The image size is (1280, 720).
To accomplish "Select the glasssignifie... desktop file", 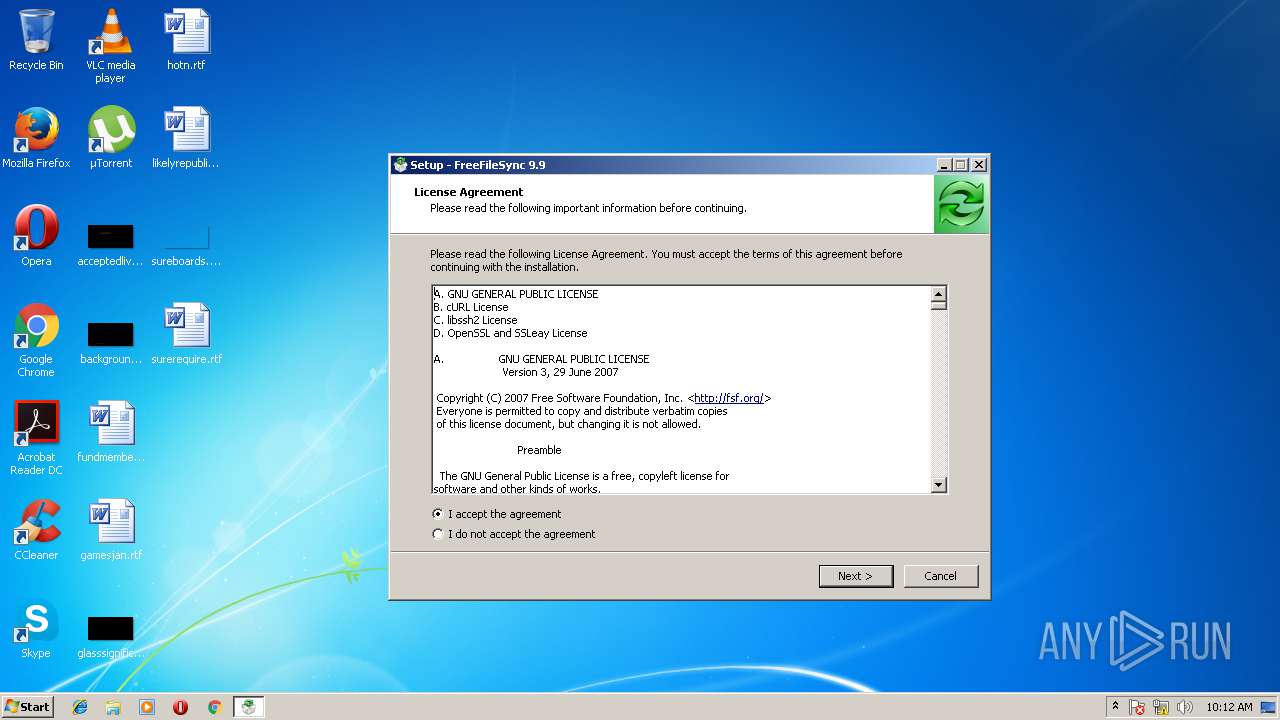I will coord(110,636).
